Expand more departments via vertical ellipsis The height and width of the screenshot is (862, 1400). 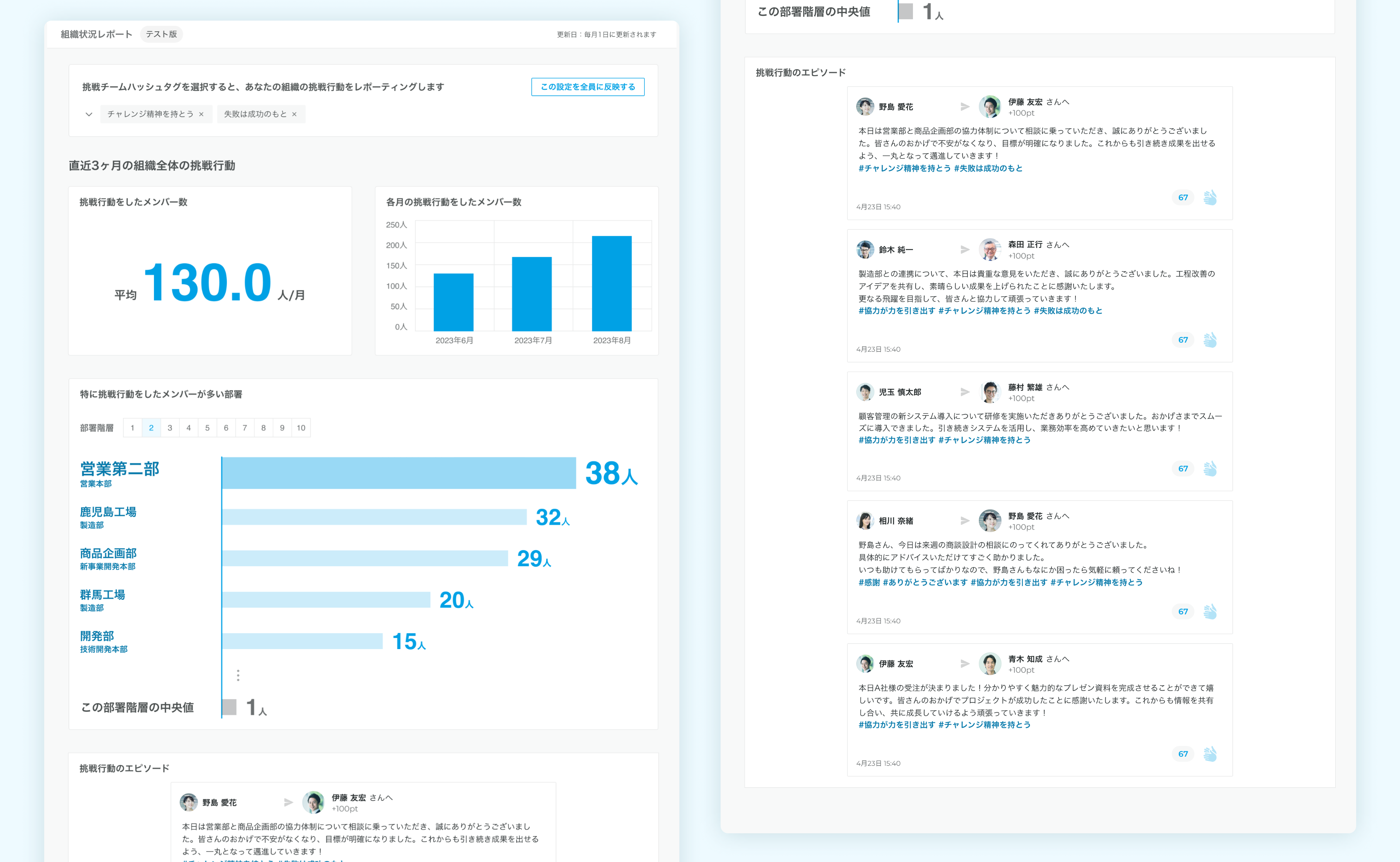click(x=238, y=676)
